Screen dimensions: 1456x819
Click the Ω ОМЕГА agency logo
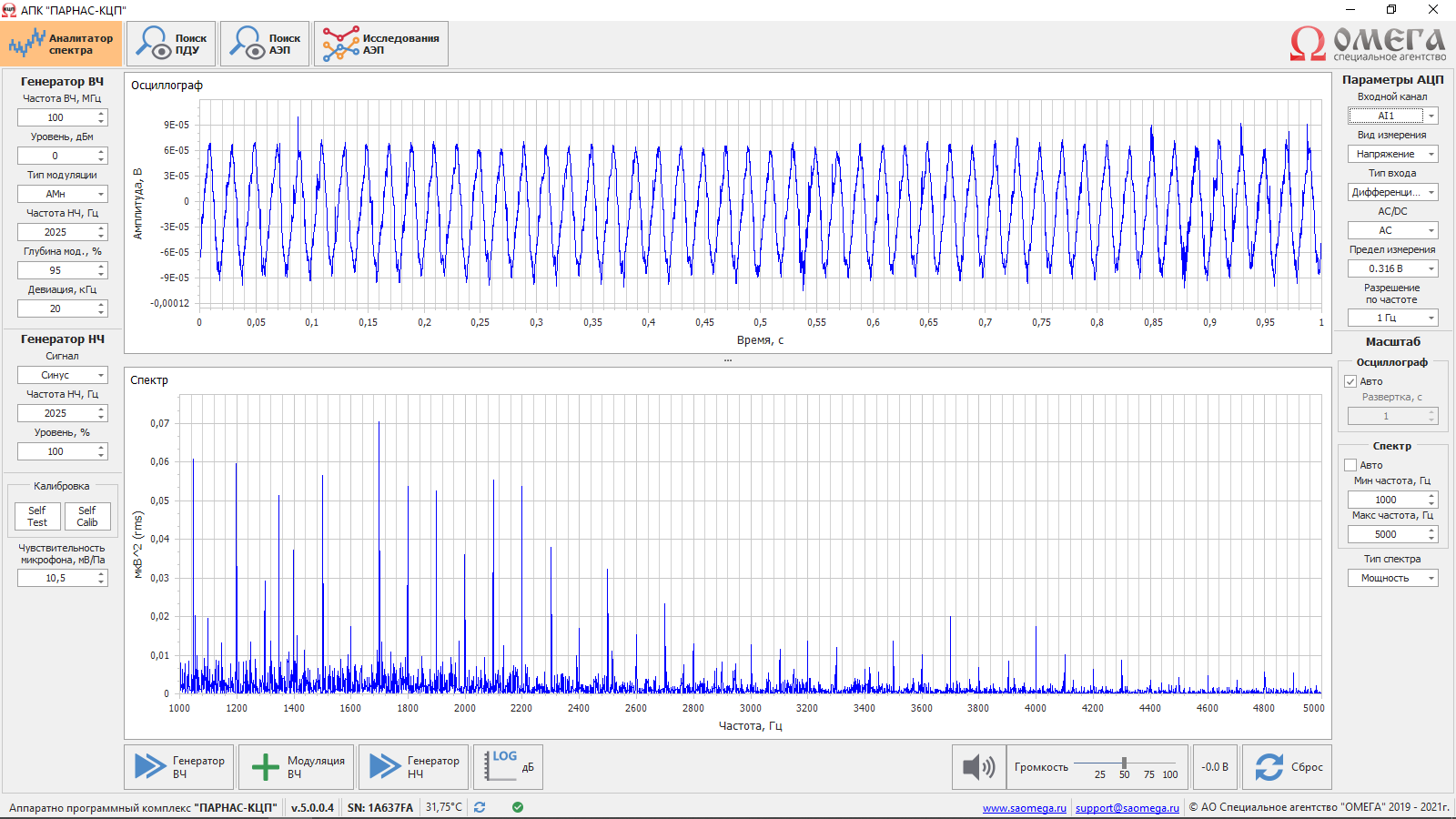(x=1368, y=44)
